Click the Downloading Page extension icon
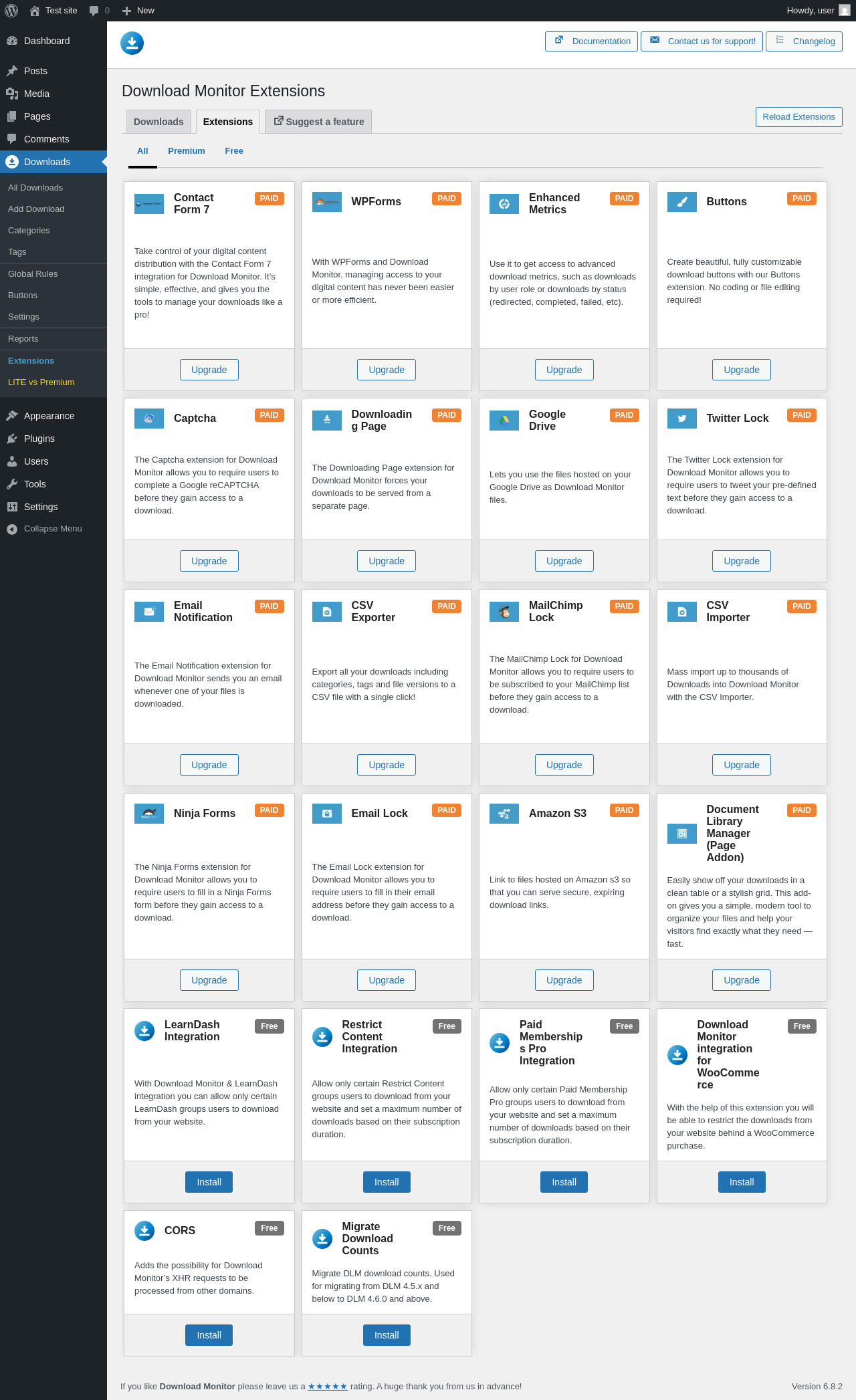The height and width of the screenshot is (1400, 856). click(x=327, y=421)
